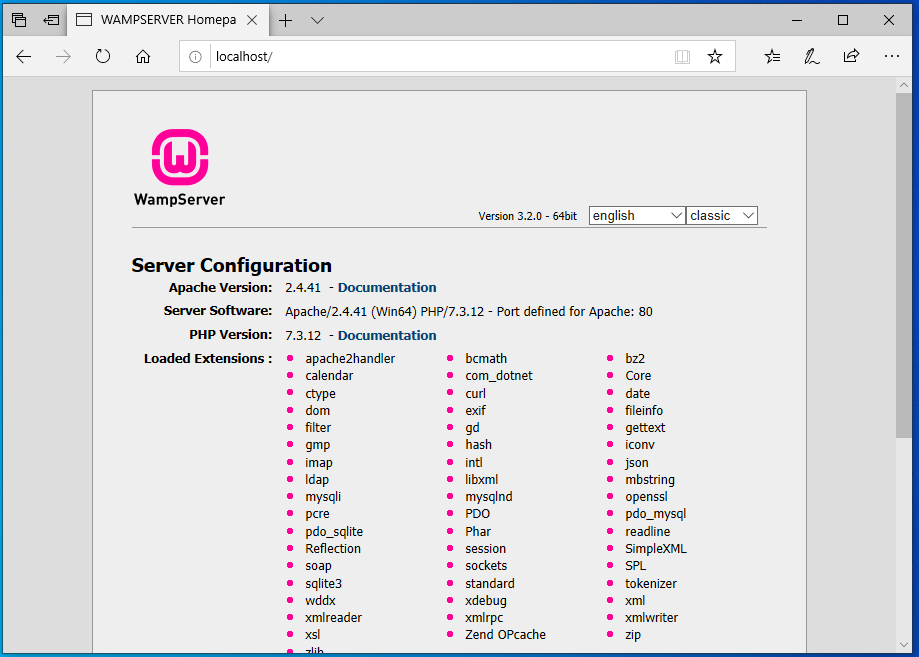919x657 pixels.
Task: Open Settings and more menu
Action: click(x=892, y=57)
